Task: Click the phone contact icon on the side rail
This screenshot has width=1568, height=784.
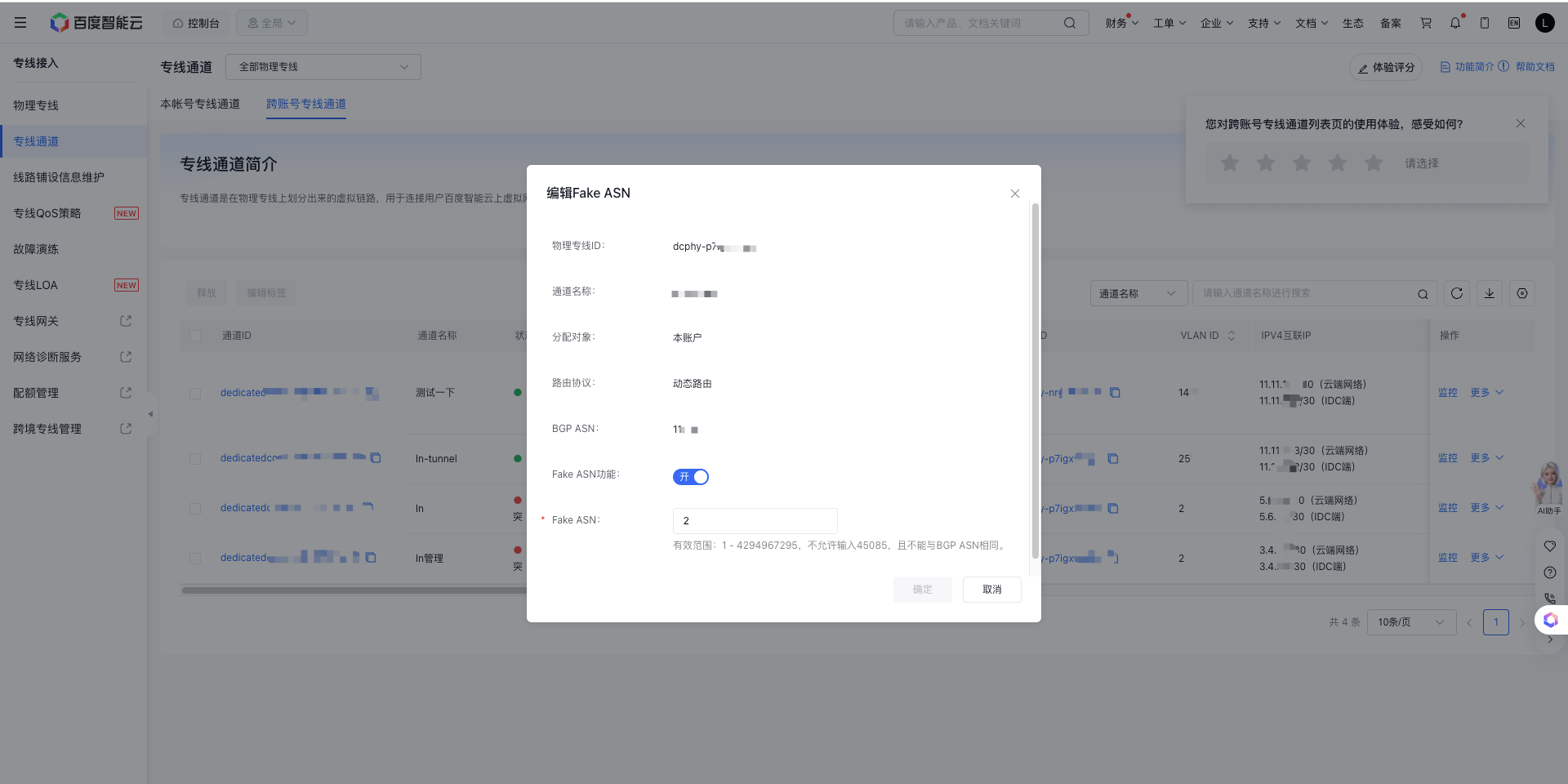Action: point(1549,599)
